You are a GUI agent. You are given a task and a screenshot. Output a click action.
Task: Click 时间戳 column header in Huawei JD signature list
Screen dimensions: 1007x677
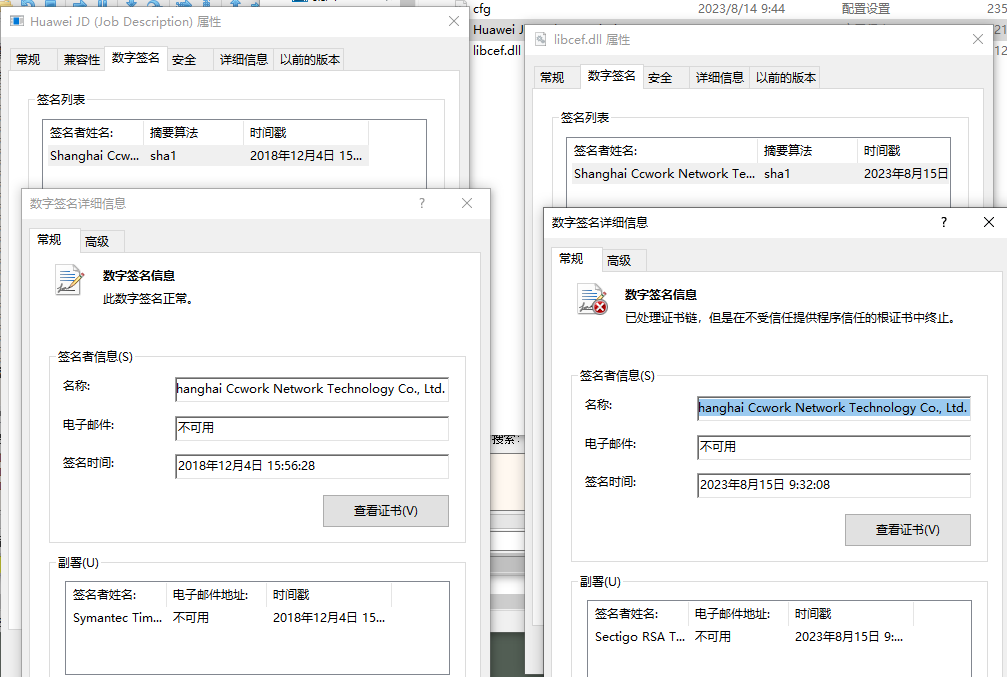[306, 133]
